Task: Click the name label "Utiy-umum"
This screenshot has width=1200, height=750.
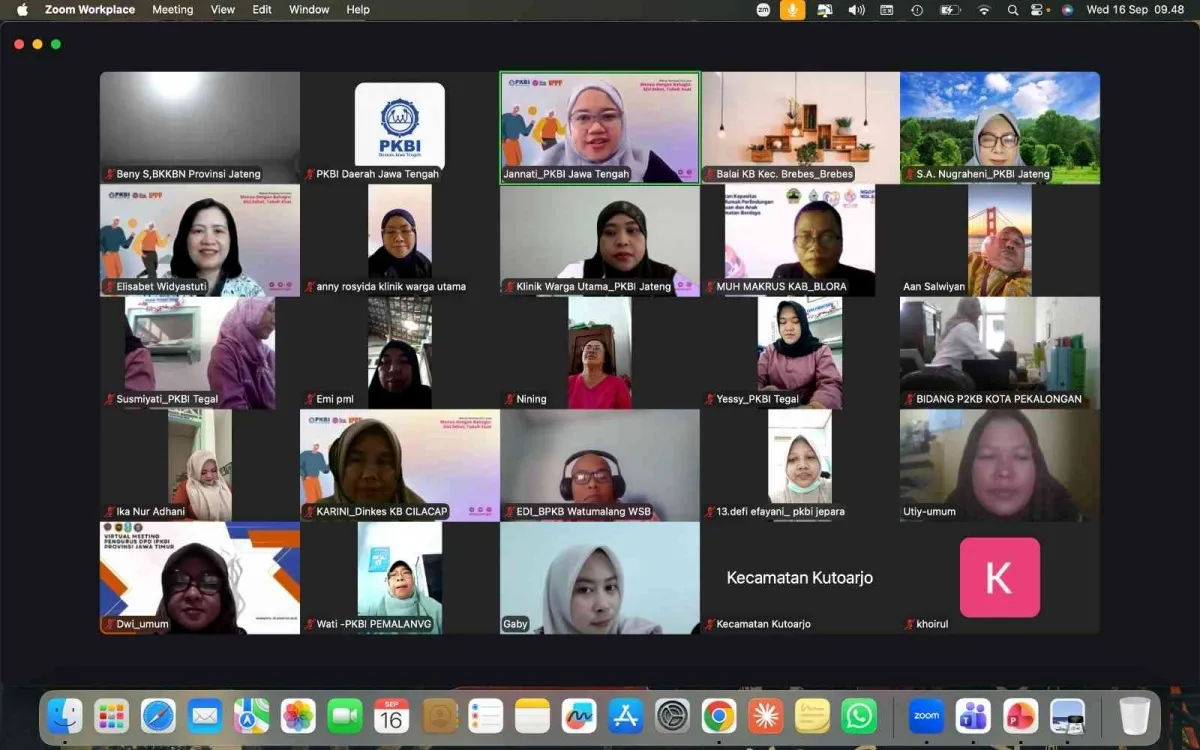Action: point(929,512)
